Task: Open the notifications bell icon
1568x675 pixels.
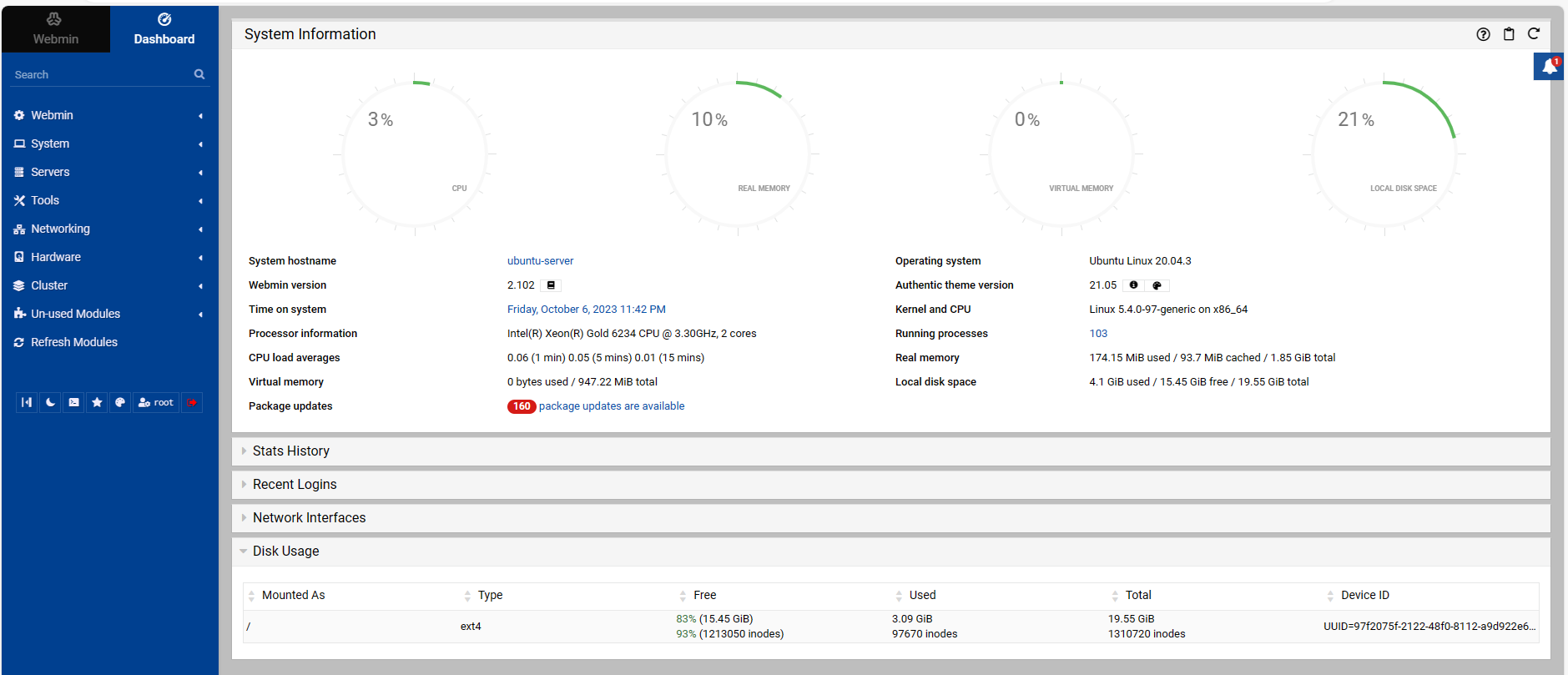Action: 1548,67
